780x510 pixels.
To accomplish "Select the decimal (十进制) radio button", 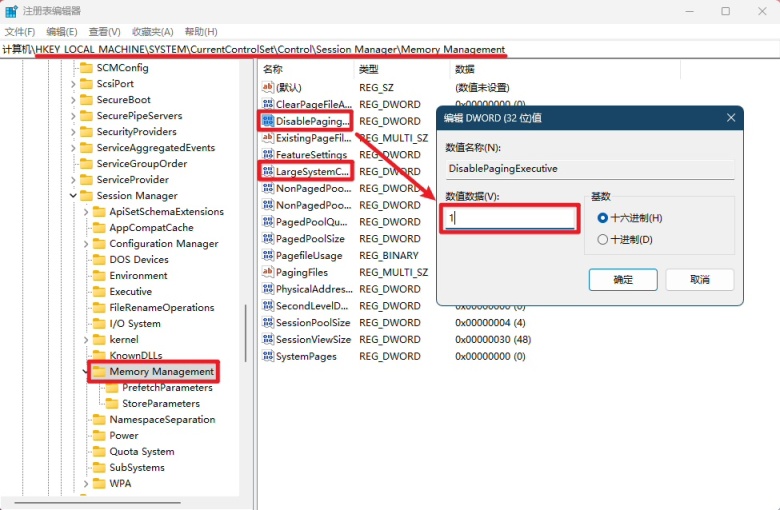I will 602,239.
